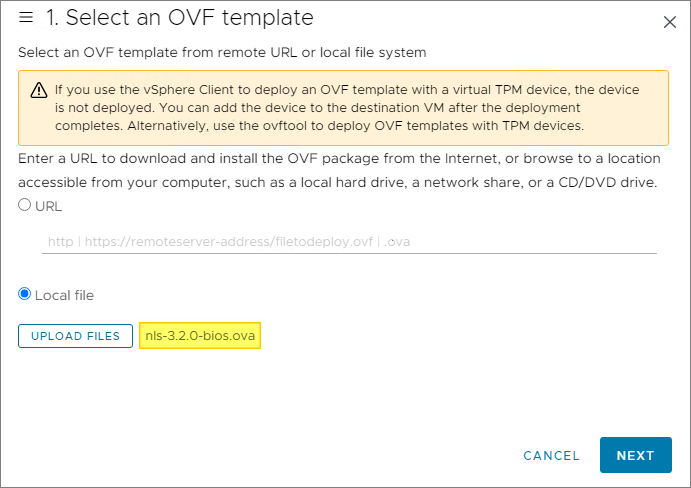691x488 pixels.
Task: Proceed with the Next button
Action: [635, 455]
